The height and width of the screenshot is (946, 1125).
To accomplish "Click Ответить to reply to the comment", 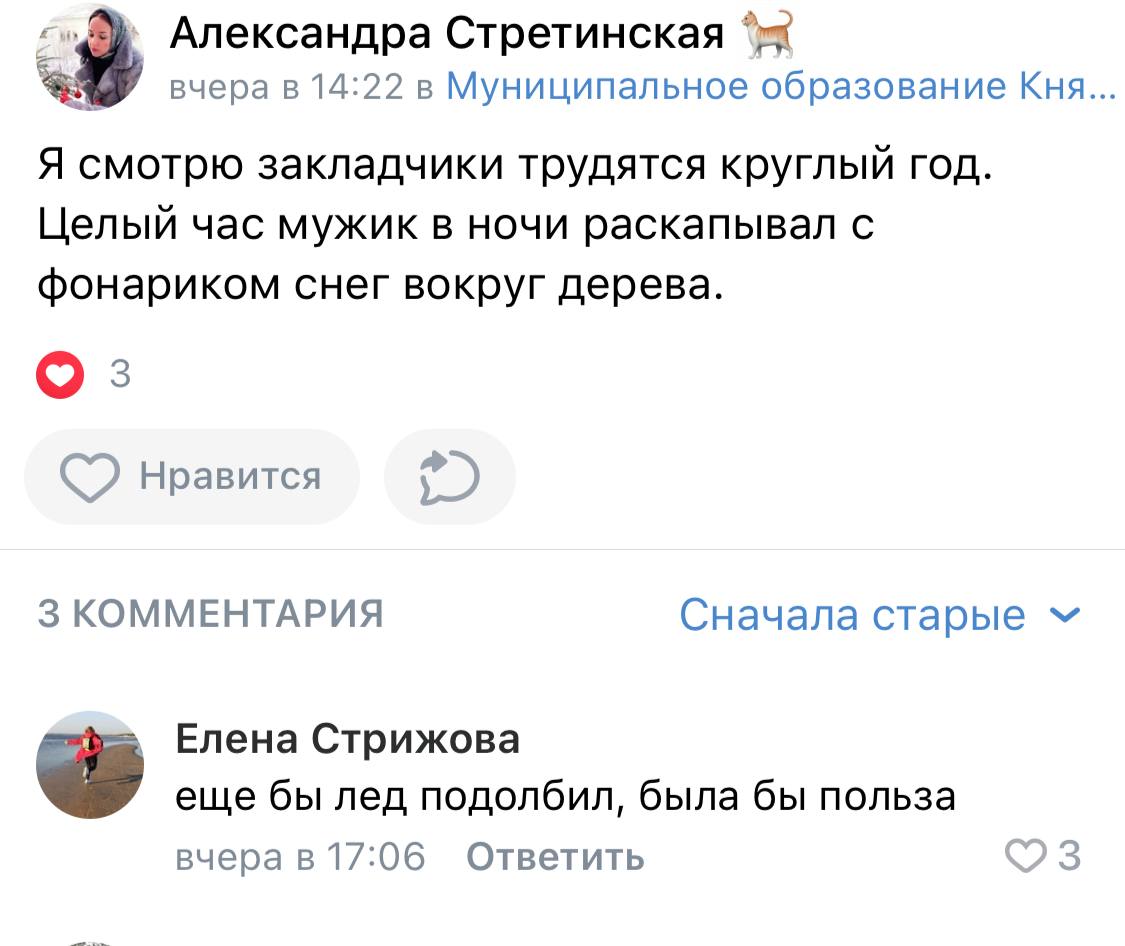I will pyautogui.click(x=555, y=858).
